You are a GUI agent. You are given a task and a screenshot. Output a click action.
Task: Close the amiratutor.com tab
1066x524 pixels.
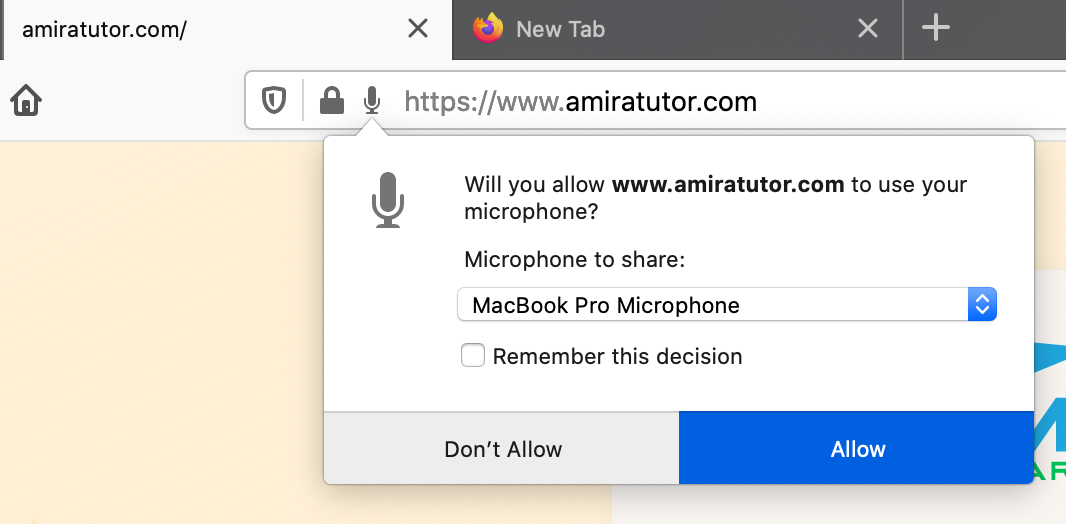coord(417,29)
